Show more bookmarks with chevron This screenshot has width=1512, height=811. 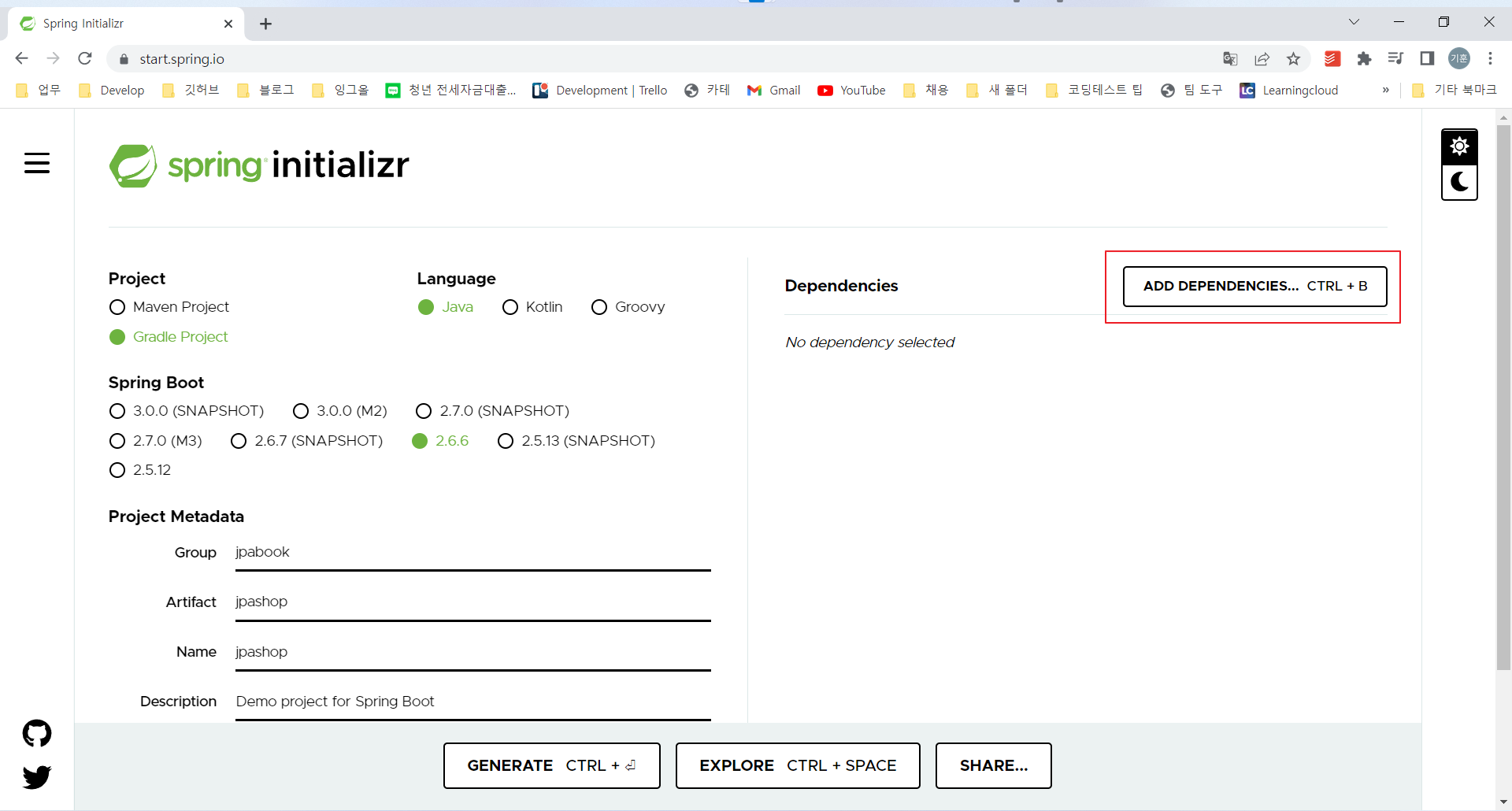point(1385,91)
